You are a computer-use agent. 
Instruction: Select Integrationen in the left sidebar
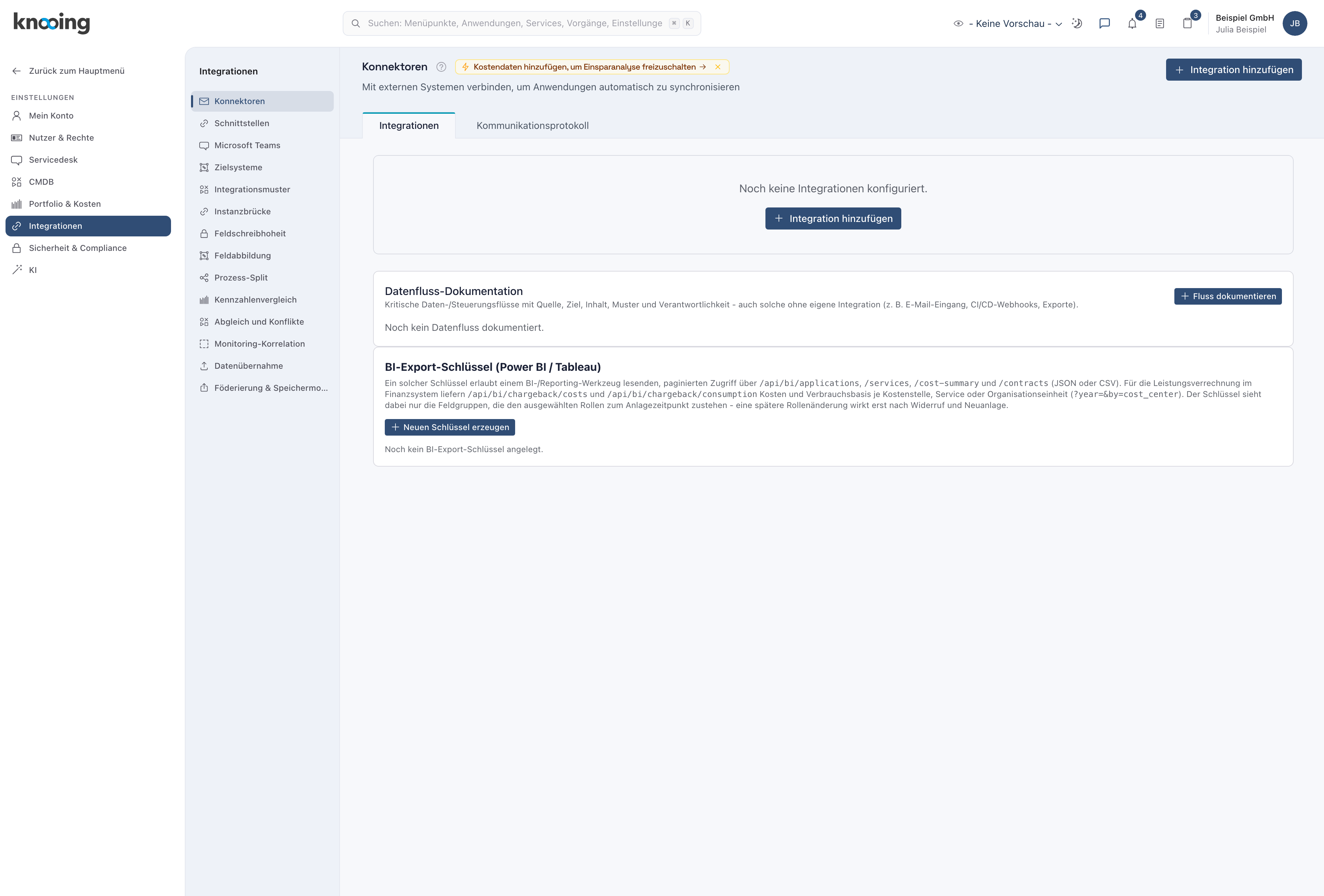tap(88, 226)
